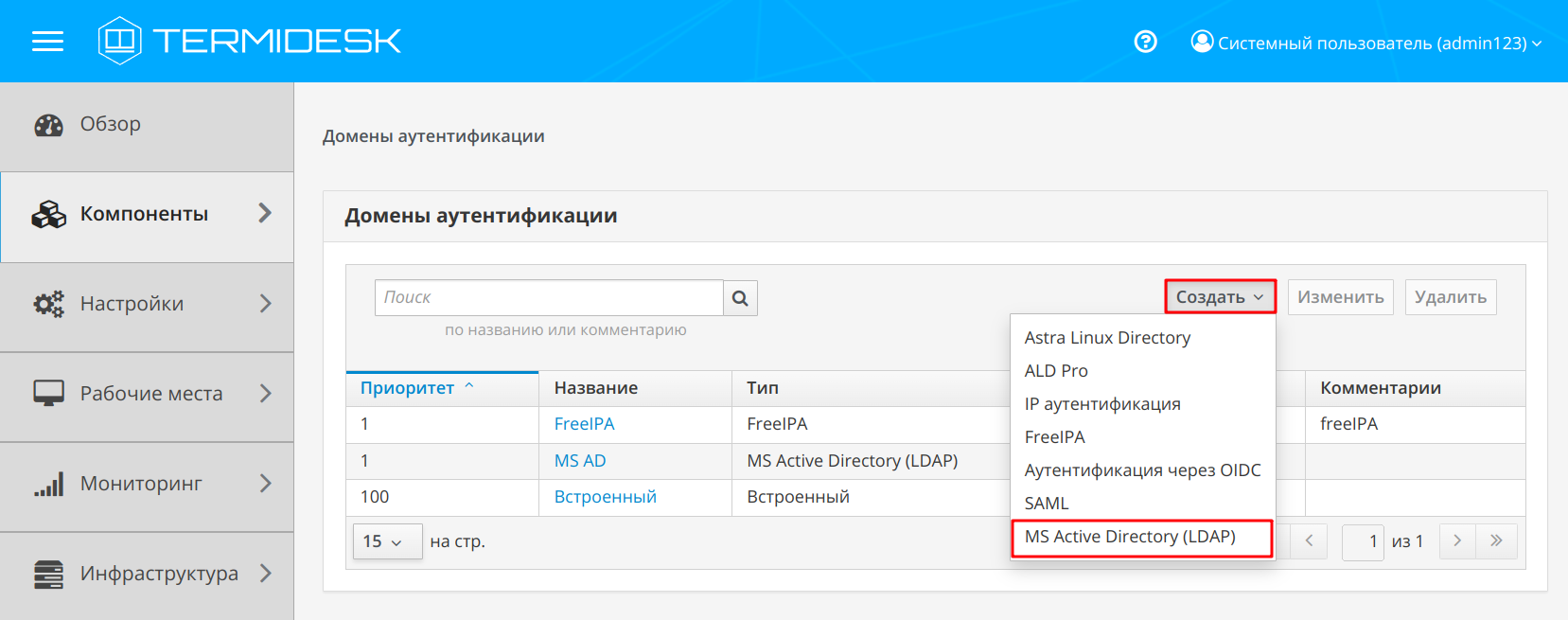
Task: Click the Настройки gears icon
Action: pyautogui.click(x=48, y=304)
